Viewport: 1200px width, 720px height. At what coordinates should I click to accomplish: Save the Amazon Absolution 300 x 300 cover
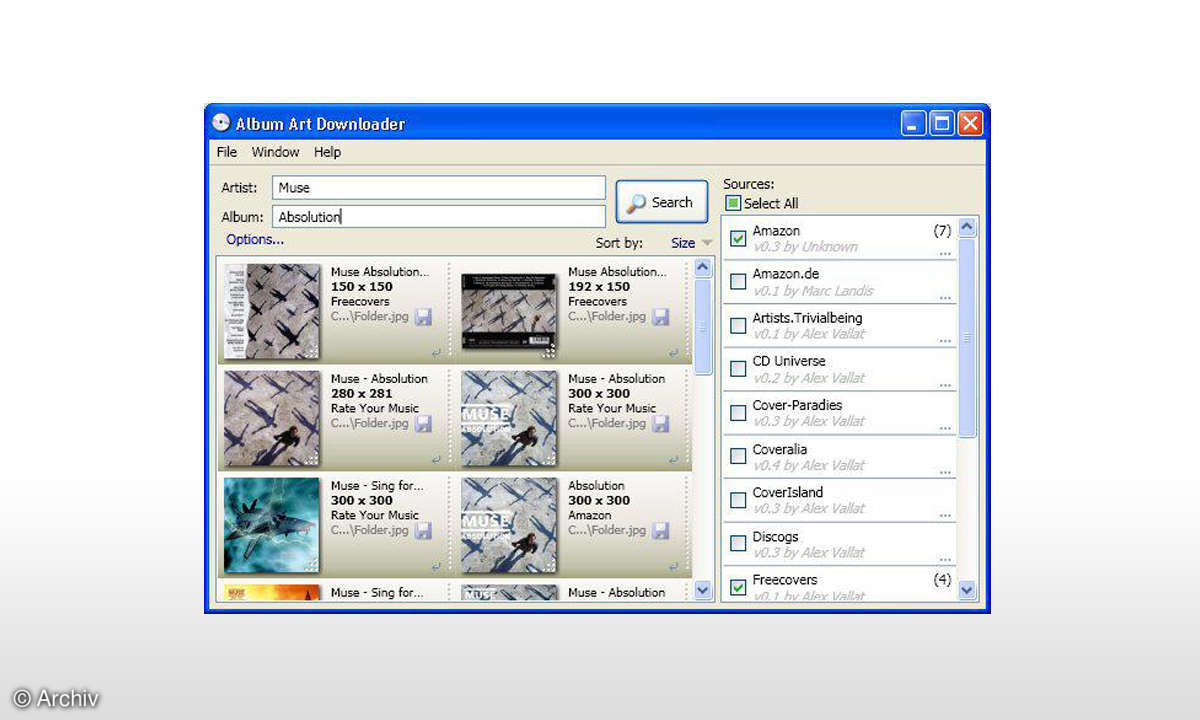660,531
